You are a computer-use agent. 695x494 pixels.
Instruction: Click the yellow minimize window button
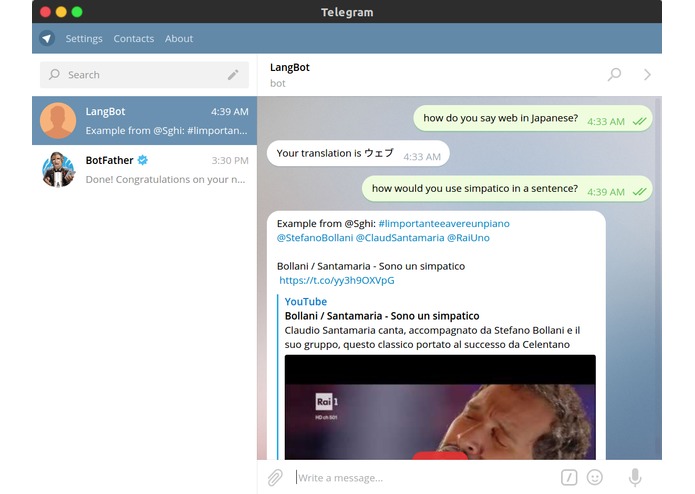[x=61, y=12]
